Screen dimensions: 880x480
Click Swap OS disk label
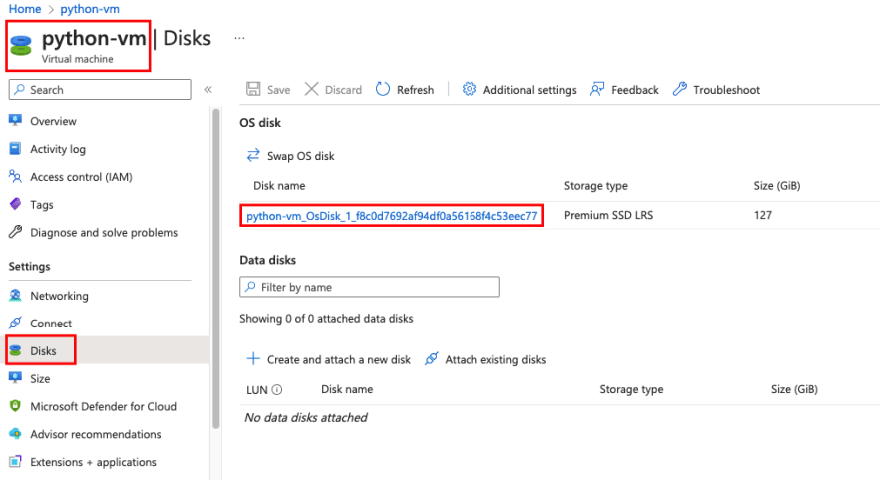[300, 156]
